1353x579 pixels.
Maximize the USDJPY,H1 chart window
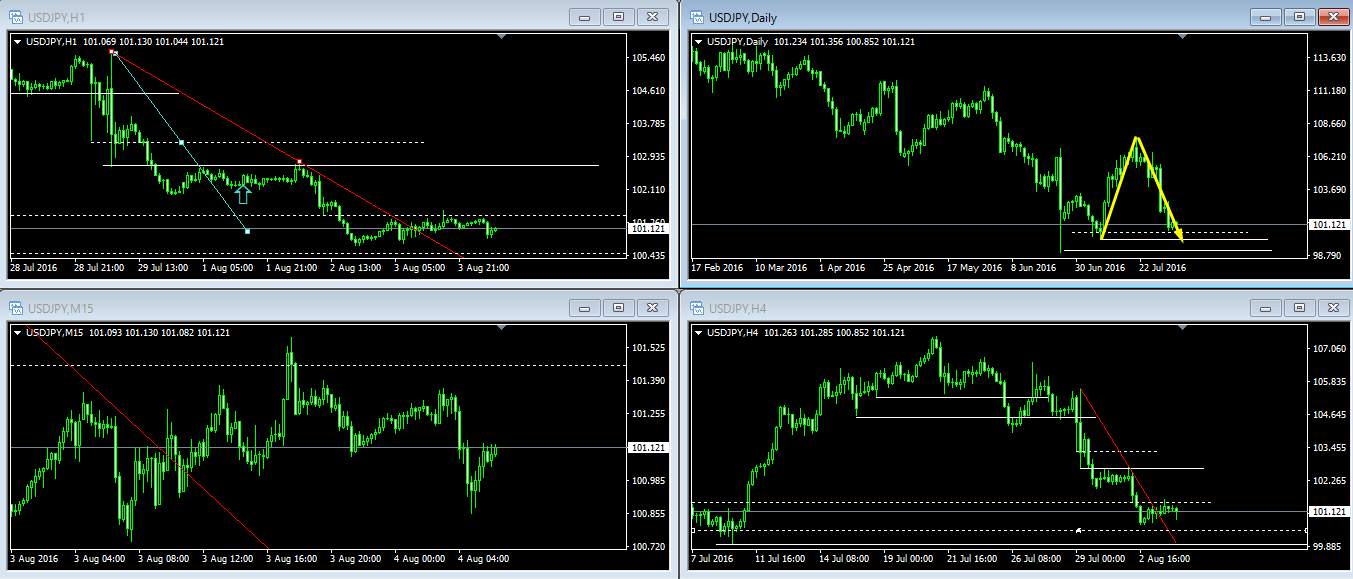coord(618,17)
